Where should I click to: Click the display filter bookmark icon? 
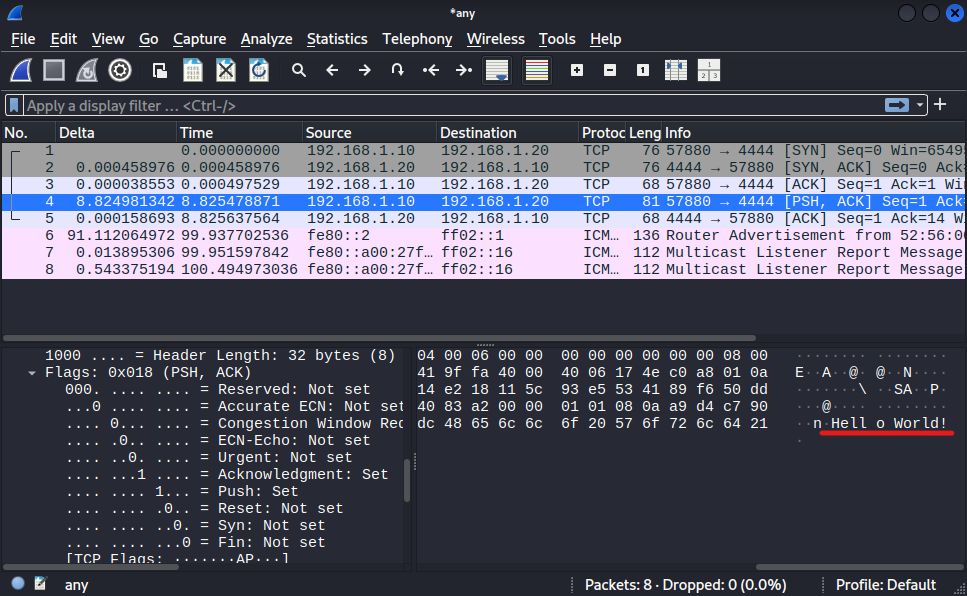[x=14, y=105]
